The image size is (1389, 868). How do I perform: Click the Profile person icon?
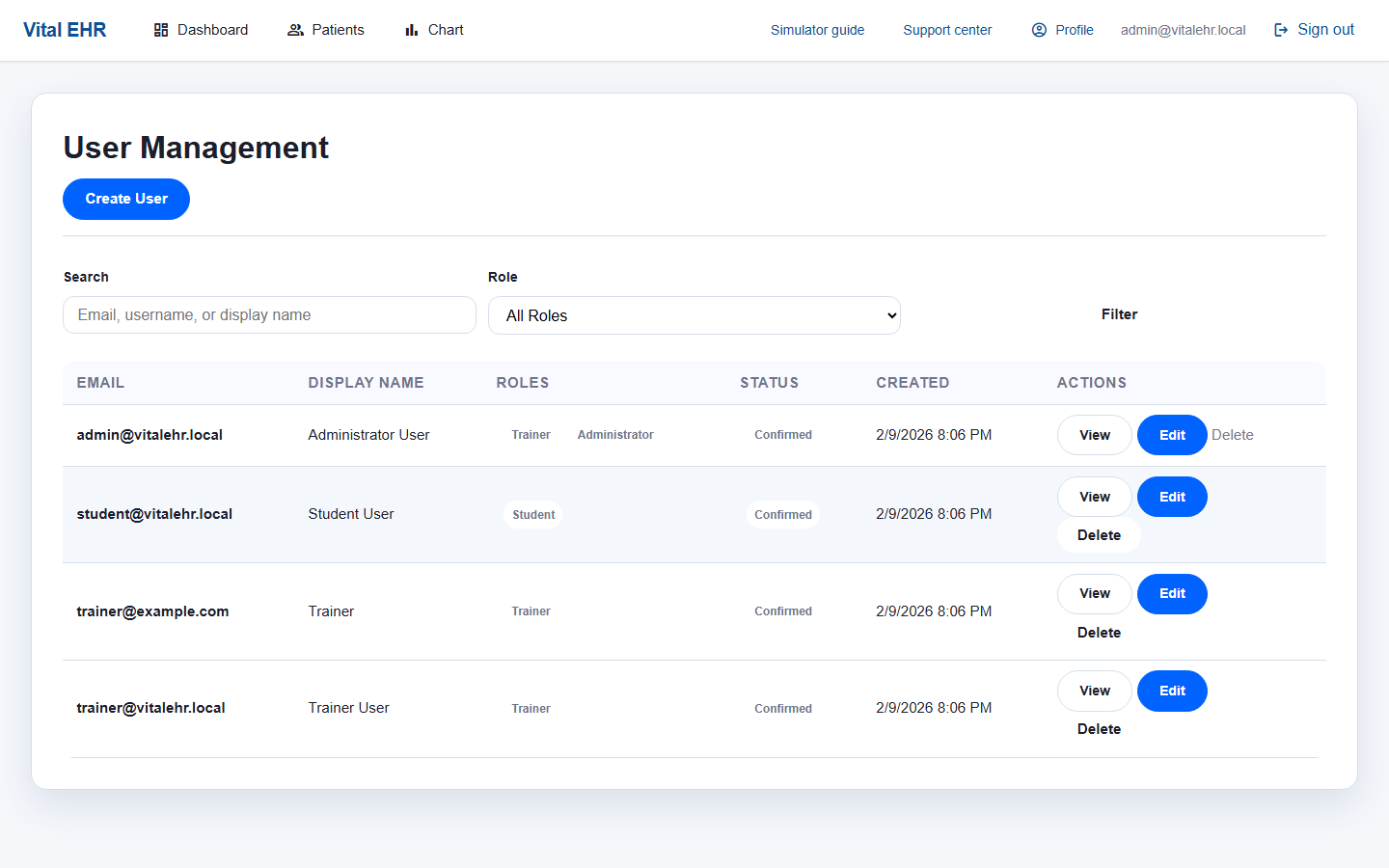(1039, 30)
